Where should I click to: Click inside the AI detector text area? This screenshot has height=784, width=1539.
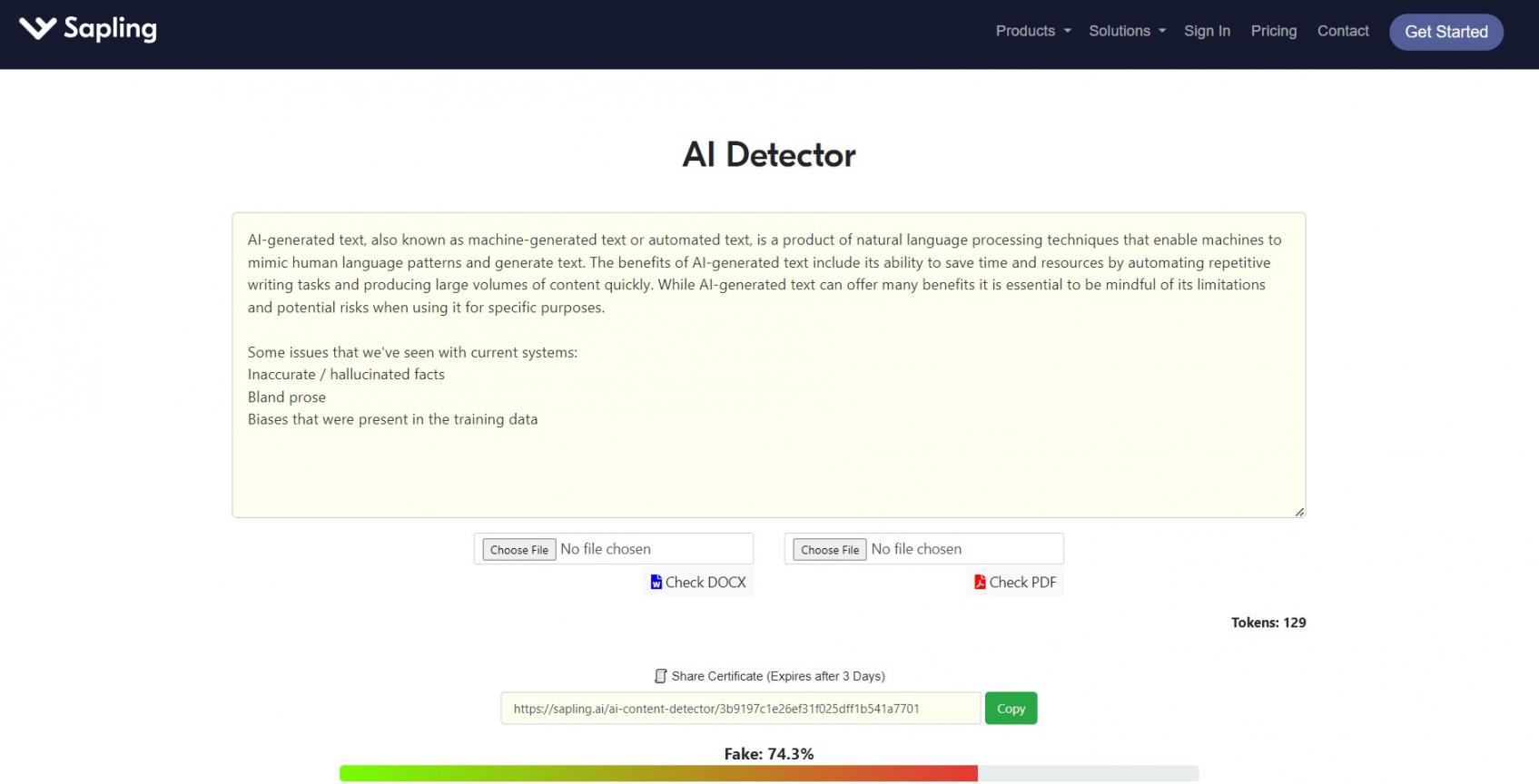(768, 463)
